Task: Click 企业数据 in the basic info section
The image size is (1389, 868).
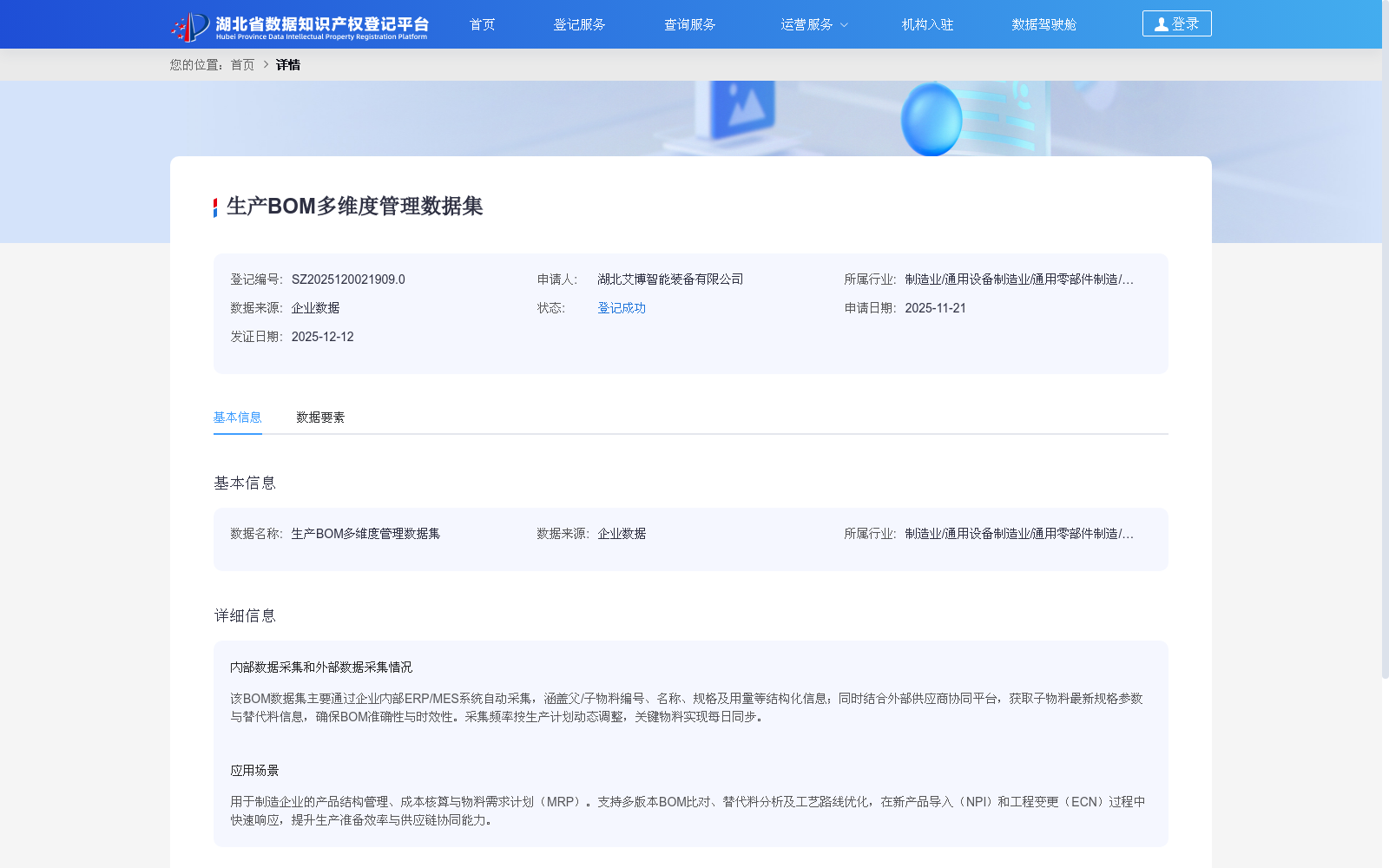Action: coord(622,534)
